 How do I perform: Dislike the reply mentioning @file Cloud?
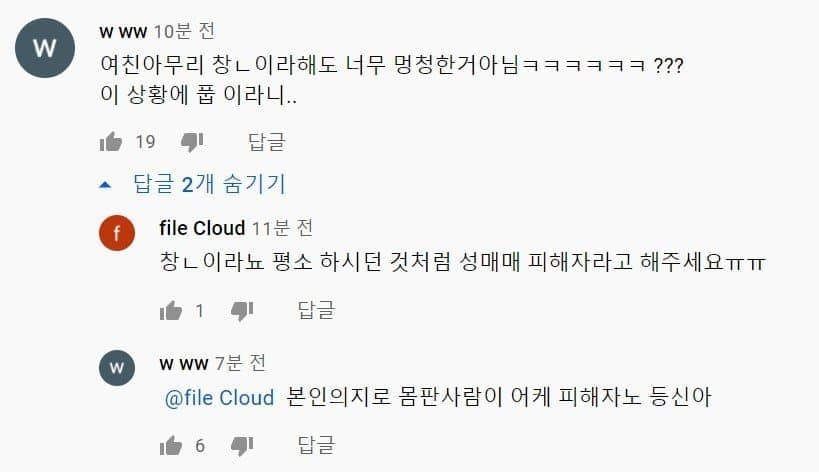tap(242, 446)
